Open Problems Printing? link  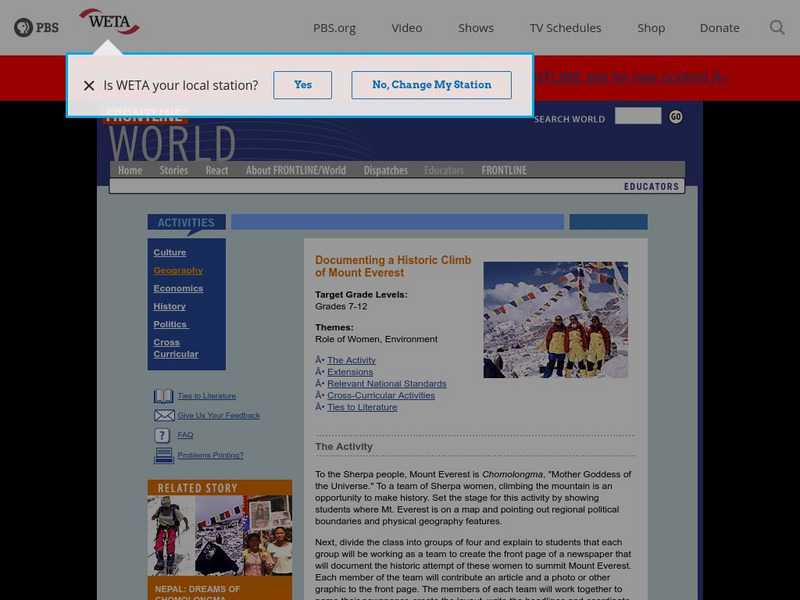tap(210, 455)
